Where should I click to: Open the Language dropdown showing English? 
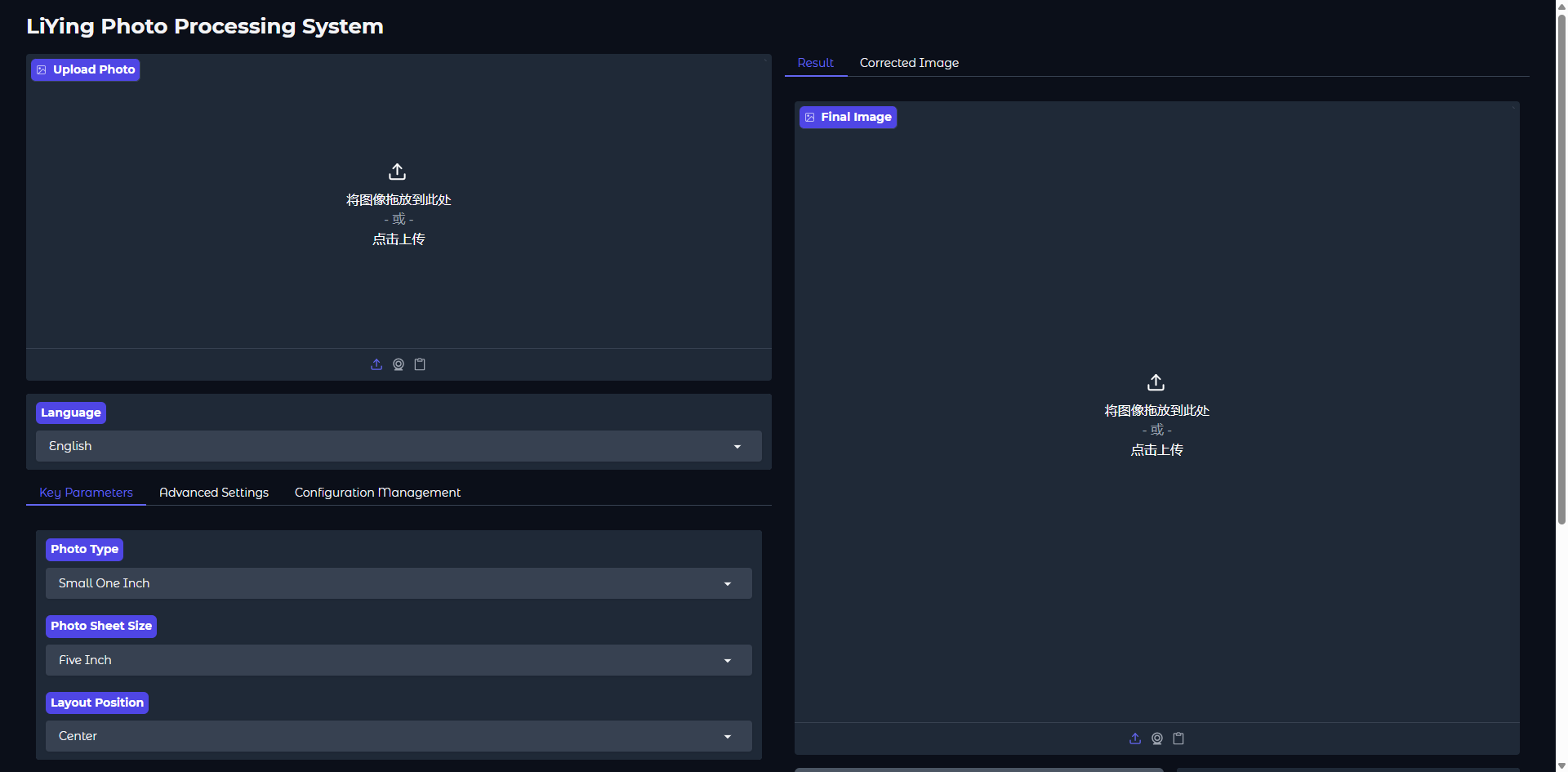click(399, 446)
